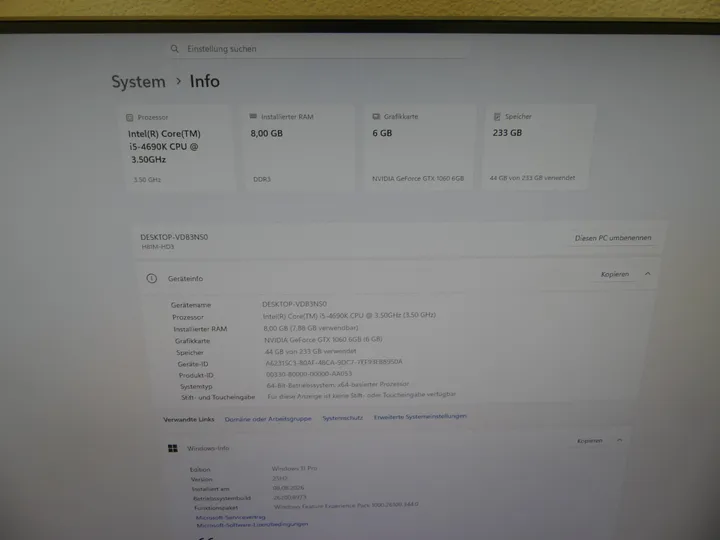Open 'Erweiterte Systemeinstellungen' link

tap(420, 416)
